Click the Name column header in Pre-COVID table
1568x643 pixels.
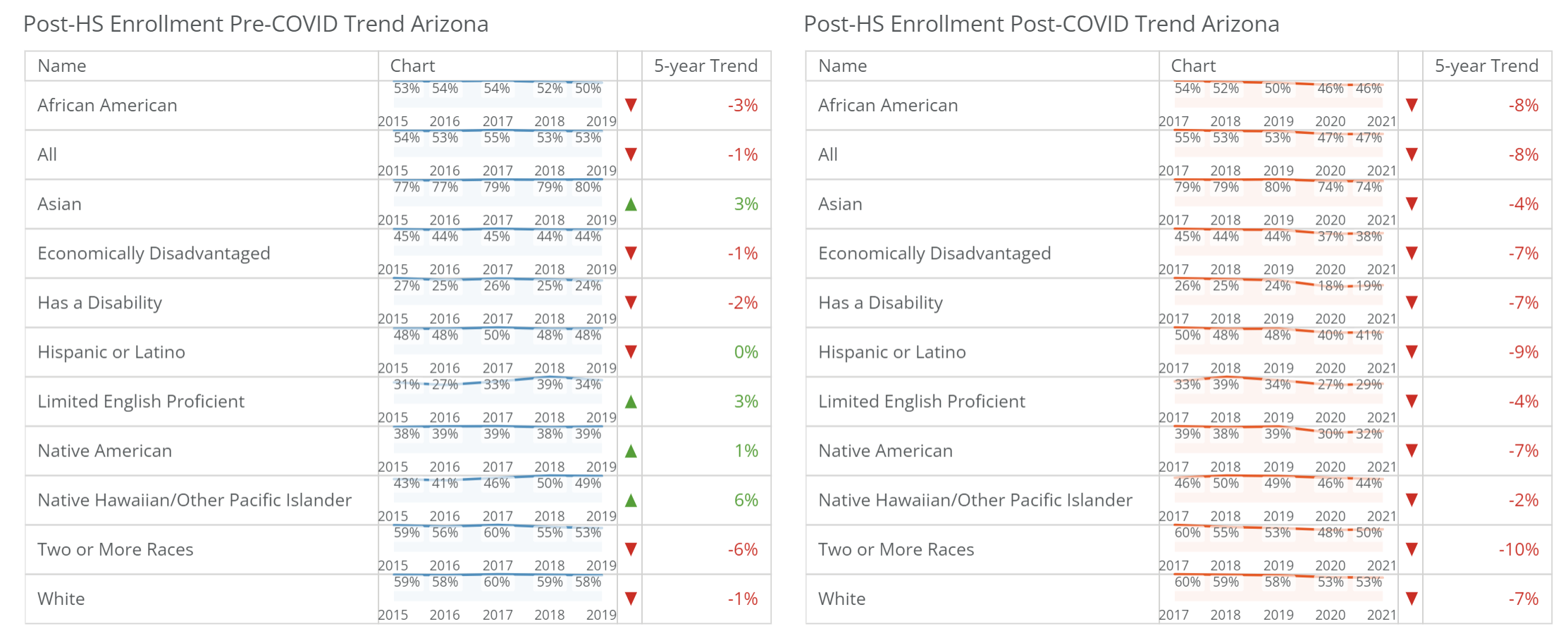click(x=62, y=65)
